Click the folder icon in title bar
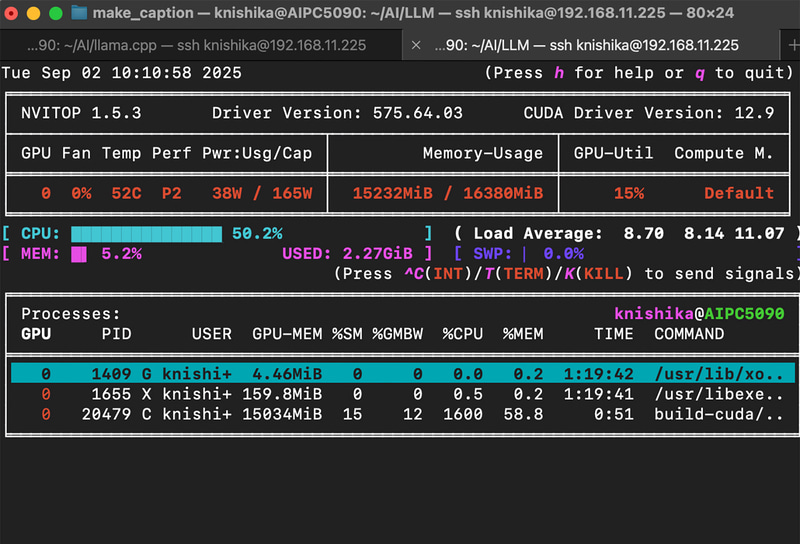Image resolution: width=800 pixels, height=544 pixels. click(79, 12)
